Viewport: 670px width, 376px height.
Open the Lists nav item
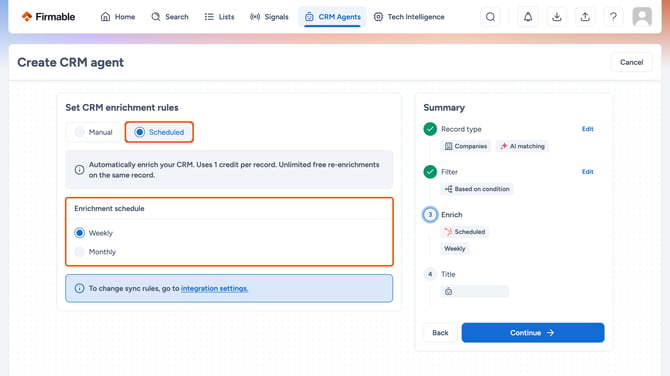(219, 17)
